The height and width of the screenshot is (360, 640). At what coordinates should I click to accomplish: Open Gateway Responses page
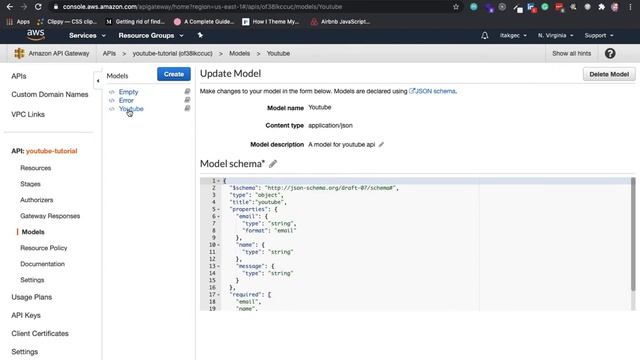tap(50, 216)
